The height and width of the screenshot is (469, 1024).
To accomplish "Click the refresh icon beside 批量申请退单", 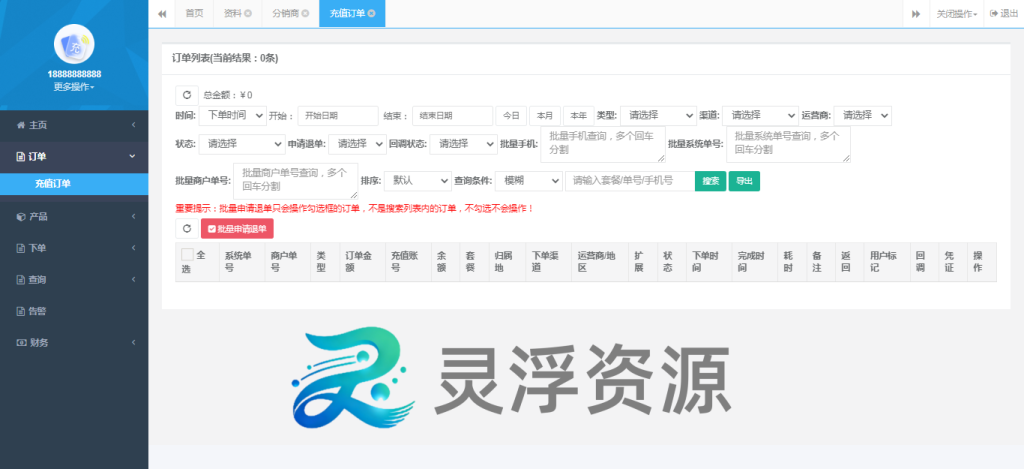I will (x=187, y=229).
